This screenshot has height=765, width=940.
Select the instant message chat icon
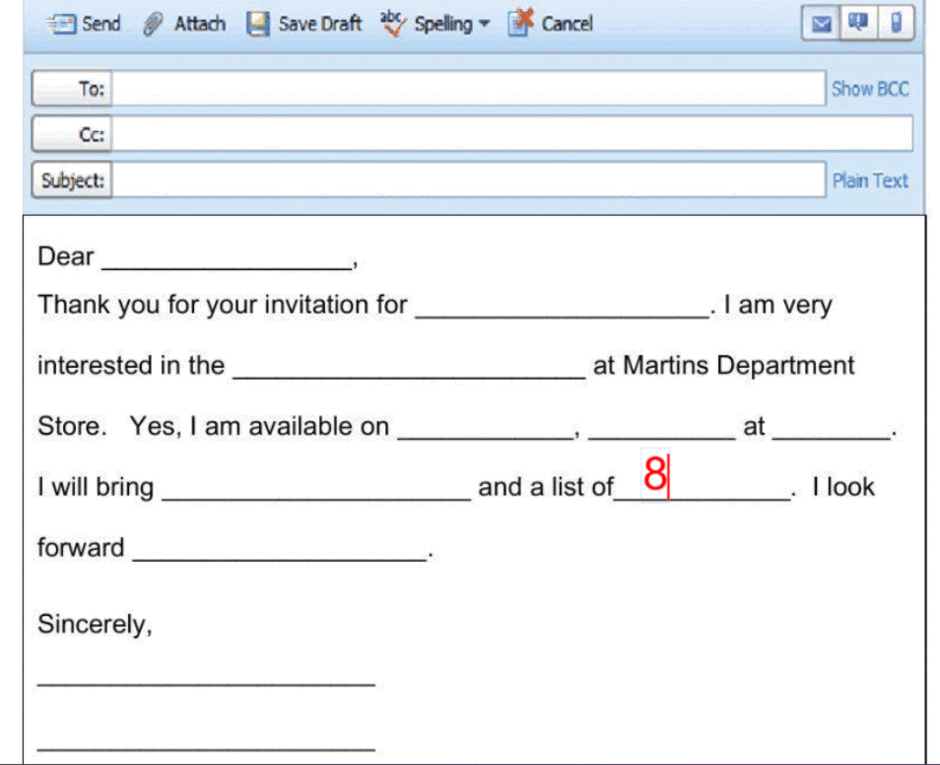[x=858, y=23]
